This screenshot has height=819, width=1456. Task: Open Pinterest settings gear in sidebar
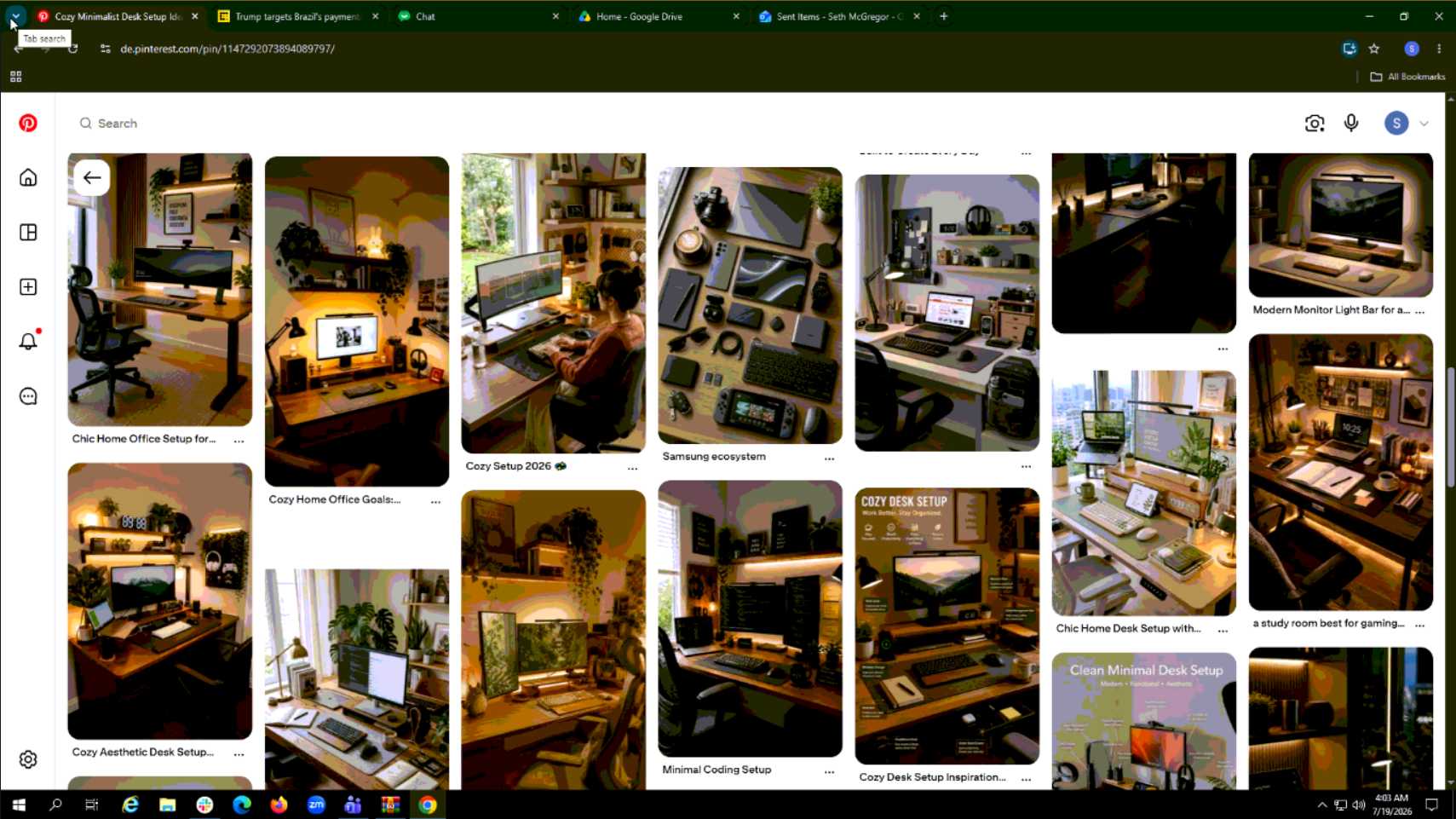pyautogui.click(x=28, y=759)
